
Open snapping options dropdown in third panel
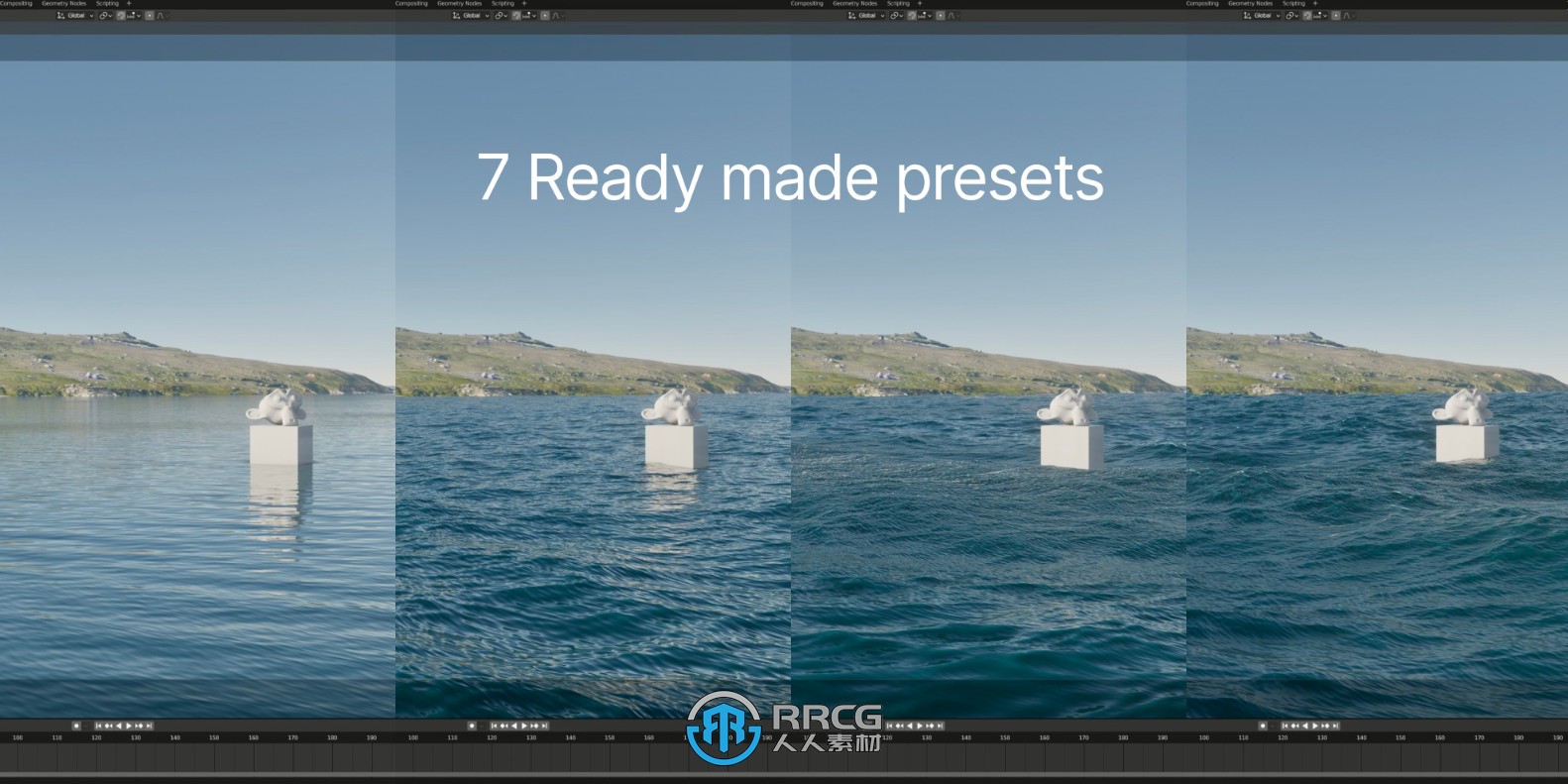point(925,15)
